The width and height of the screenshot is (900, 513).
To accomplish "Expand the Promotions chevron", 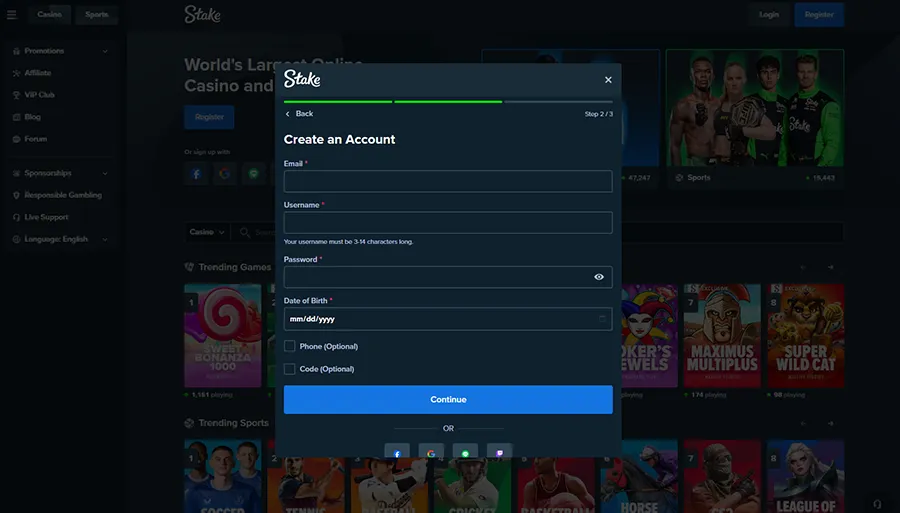I will [105, 51].
